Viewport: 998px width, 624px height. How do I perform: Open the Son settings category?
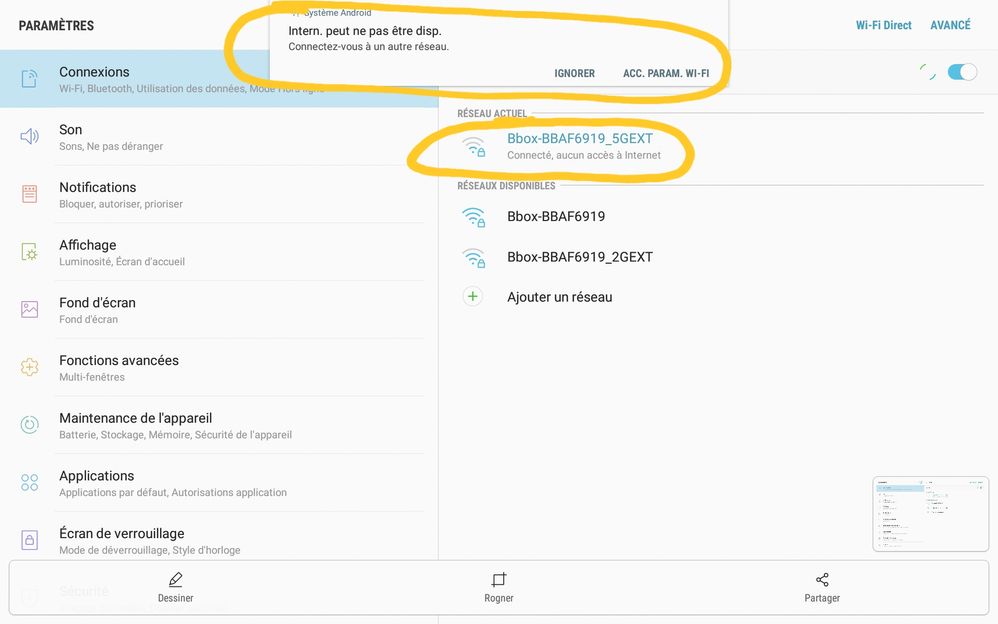219,137
